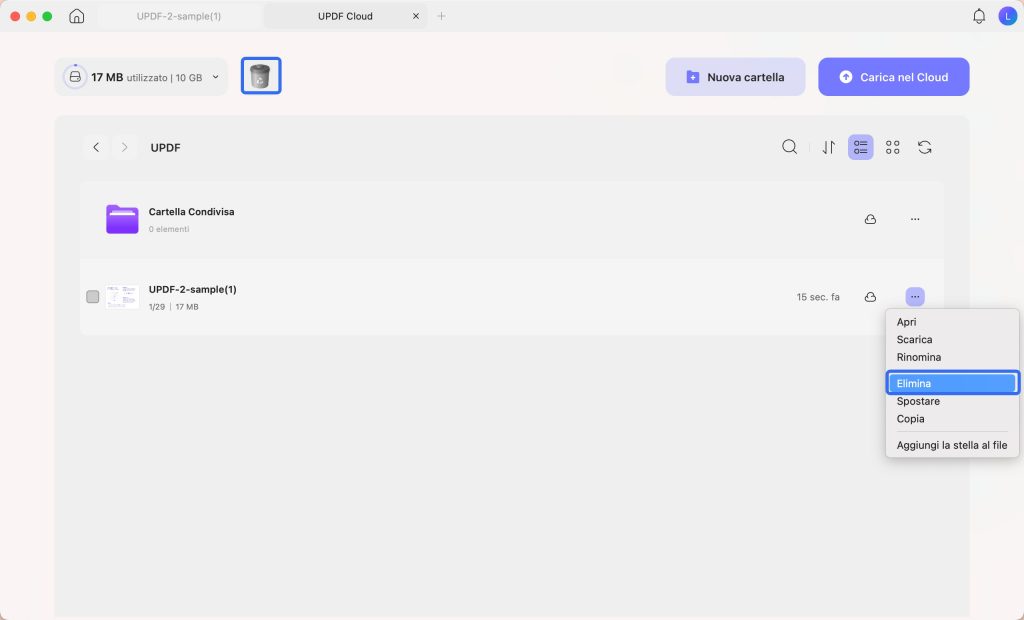The height and width of the screenshot is (620, 1024).
Task: Click the 15 sec. fa timestamp
Action: [x=818, y=297]
